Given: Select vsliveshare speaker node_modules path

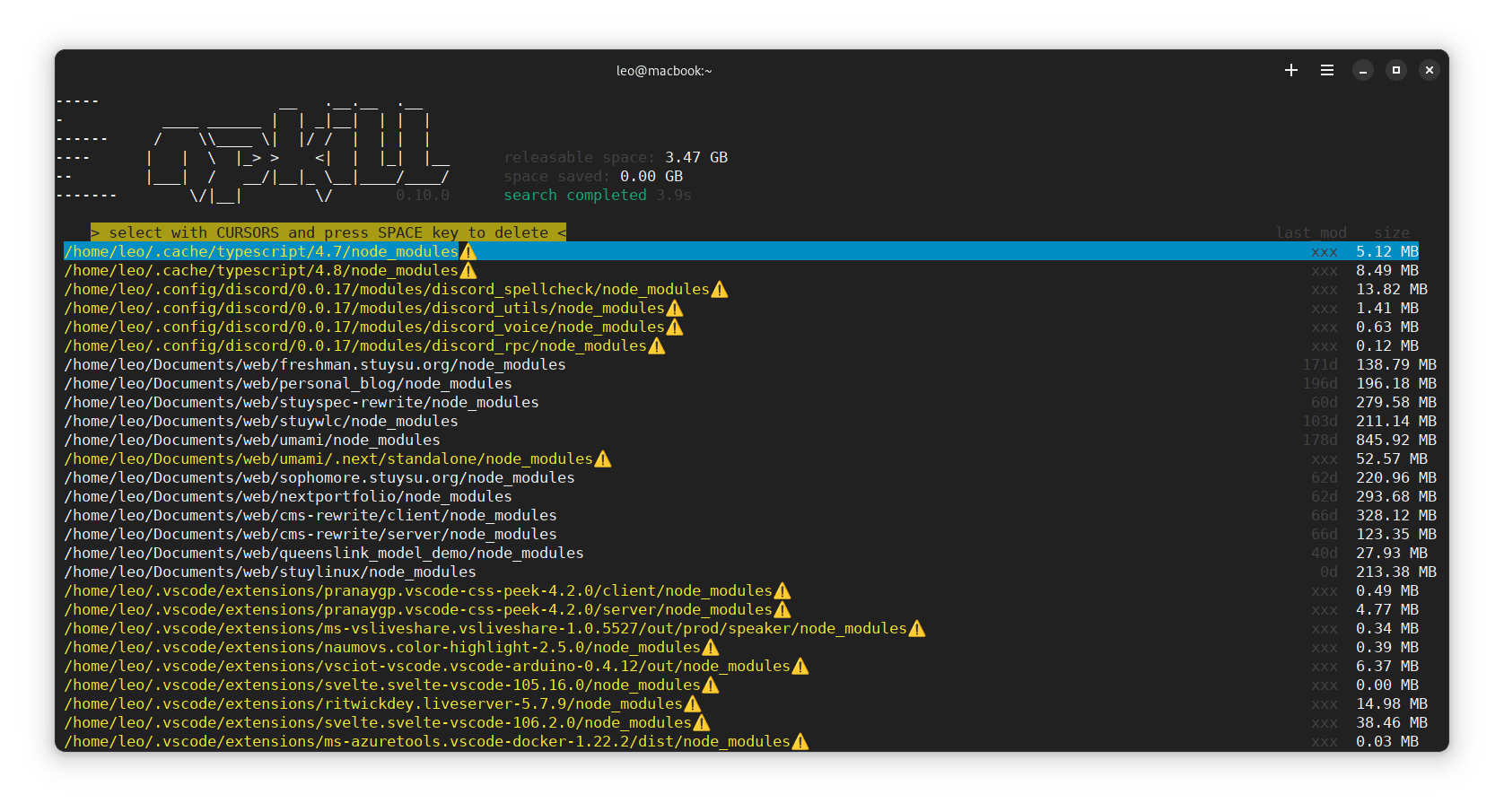Looking at the screenshot, I should 485,629.
